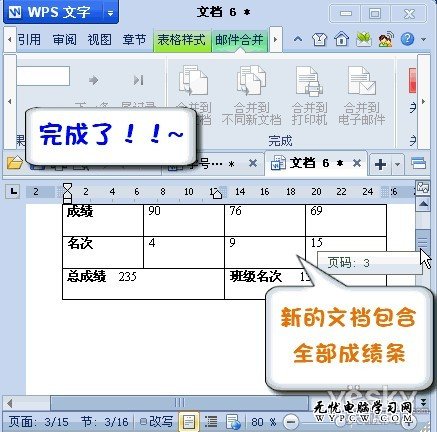Toggle 改写 overwrite mode
Image resolution: width=437 pixels, height=432 pixels.
pos(157,422)
